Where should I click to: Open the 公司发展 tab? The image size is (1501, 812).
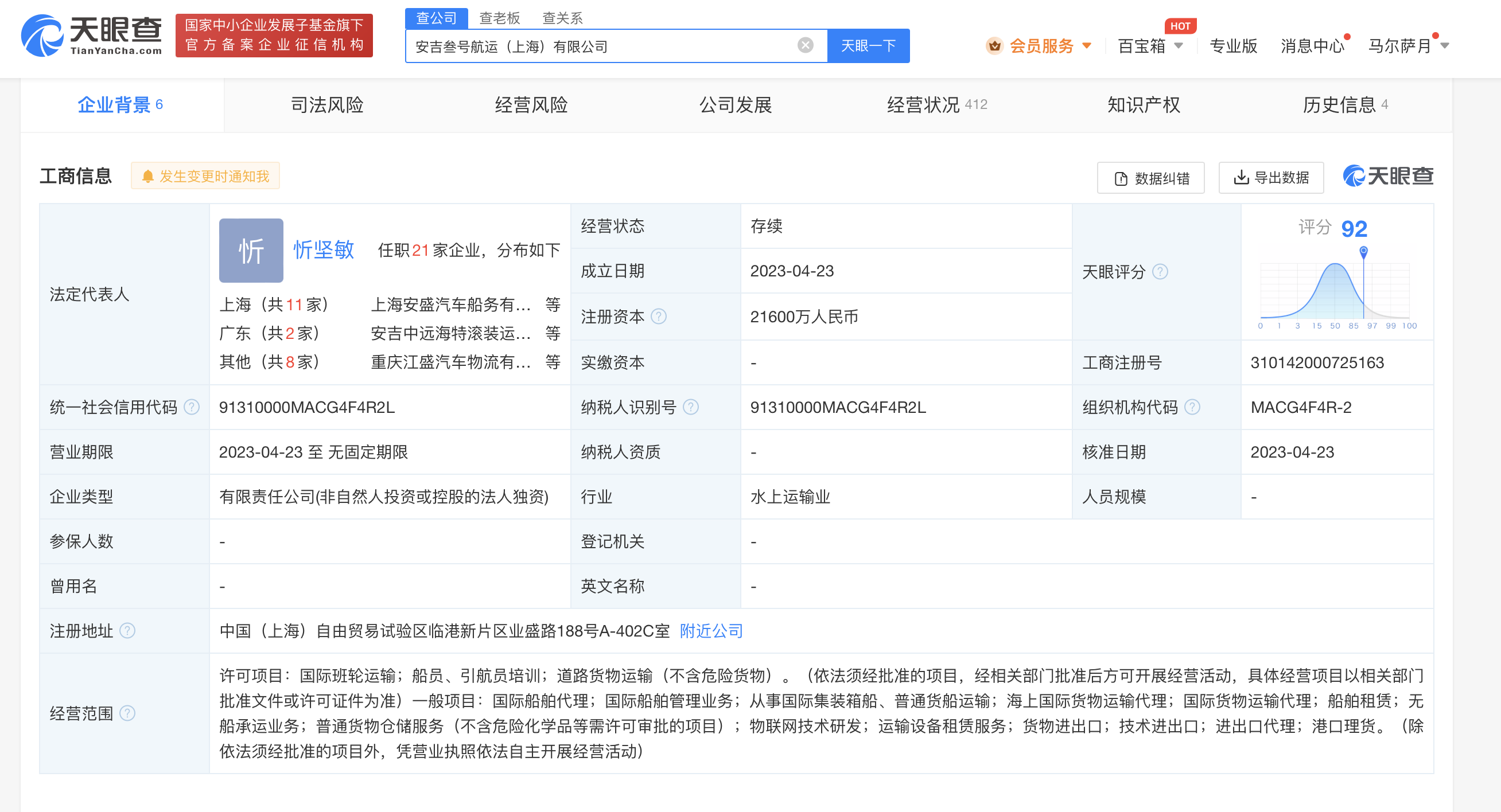point(736,105)
